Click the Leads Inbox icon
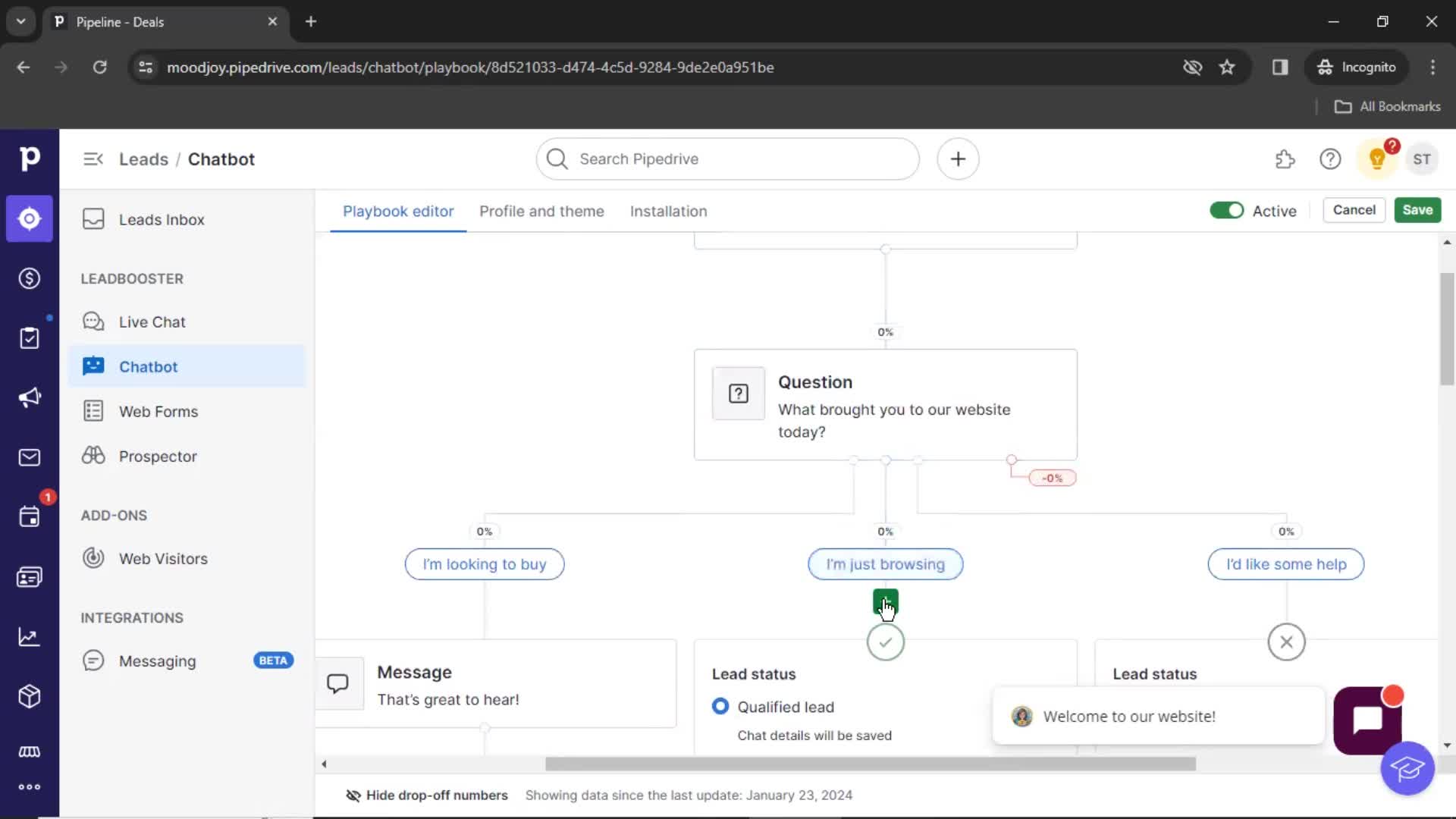 [x=94, y=219]
